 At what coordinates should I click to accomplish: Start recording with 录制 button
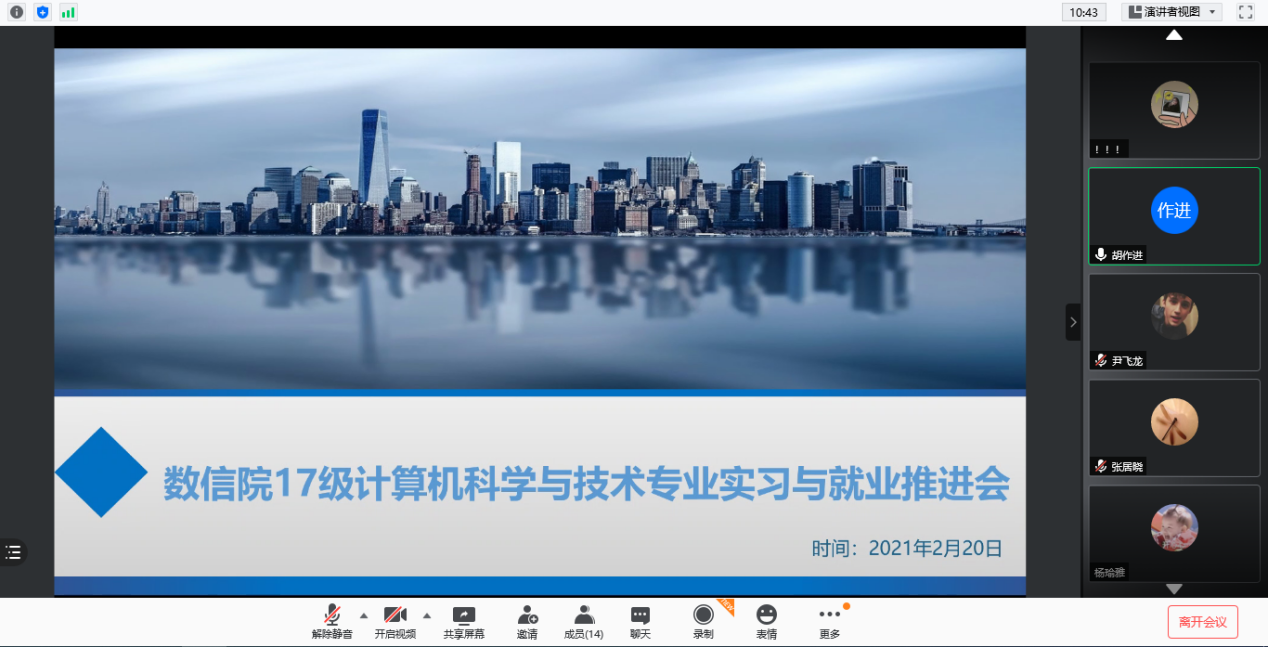(704, 621)
